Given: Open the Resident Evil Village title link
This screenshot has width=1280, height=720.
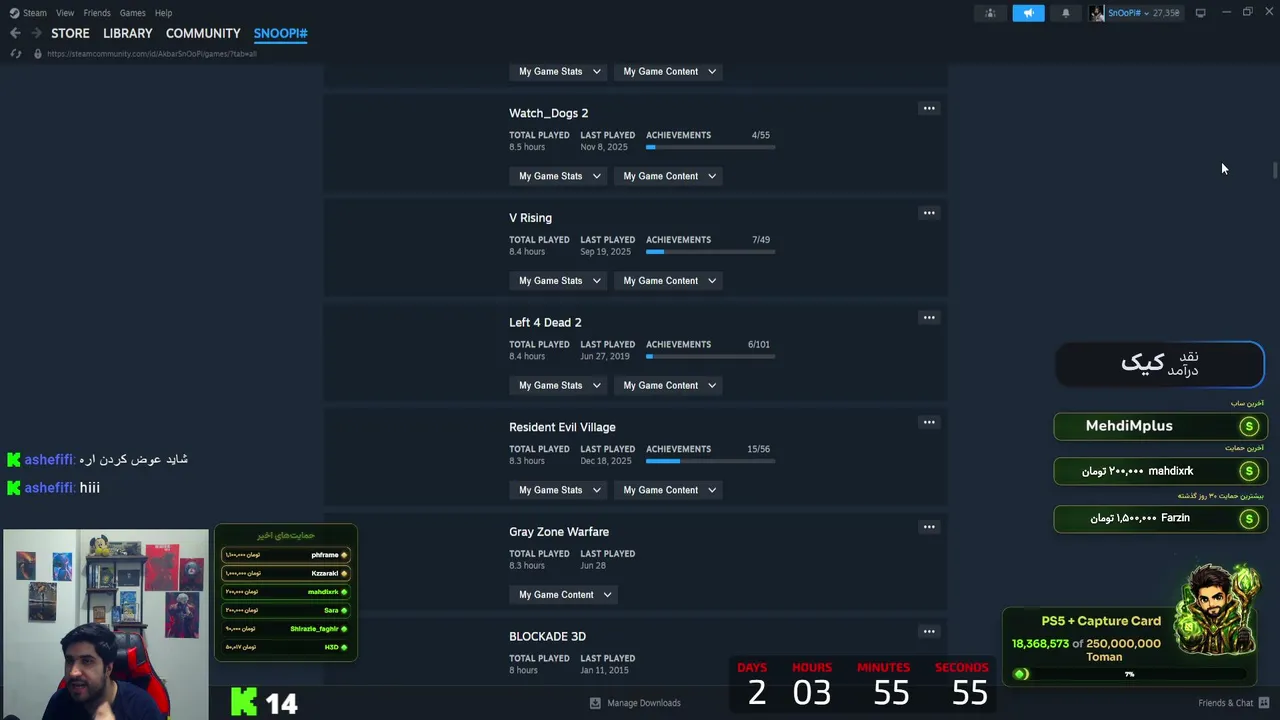Looking at the screenshot, I should (x=562, y=427).
